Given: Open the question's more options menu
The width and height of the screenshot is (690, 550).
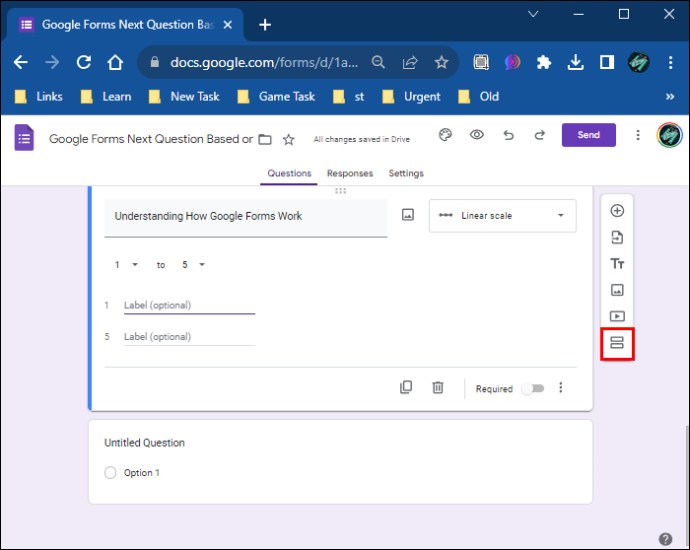Looking at the screenshot, I should tap(560, 387).
